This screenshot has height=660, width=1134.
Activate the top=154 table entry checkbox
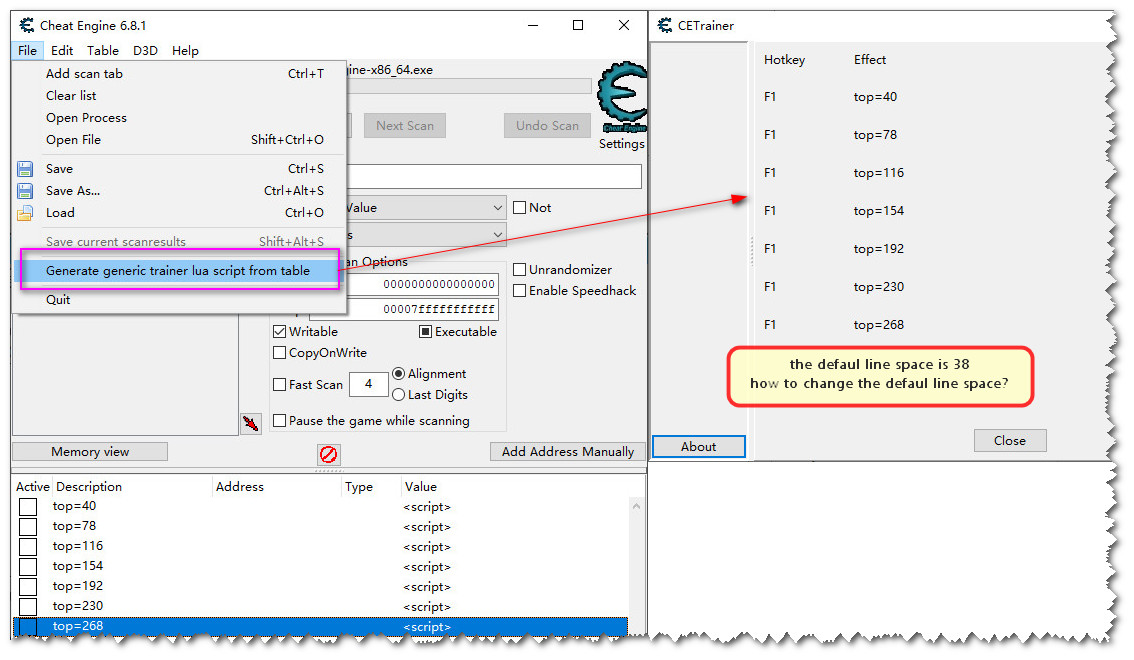click(28, 566)
